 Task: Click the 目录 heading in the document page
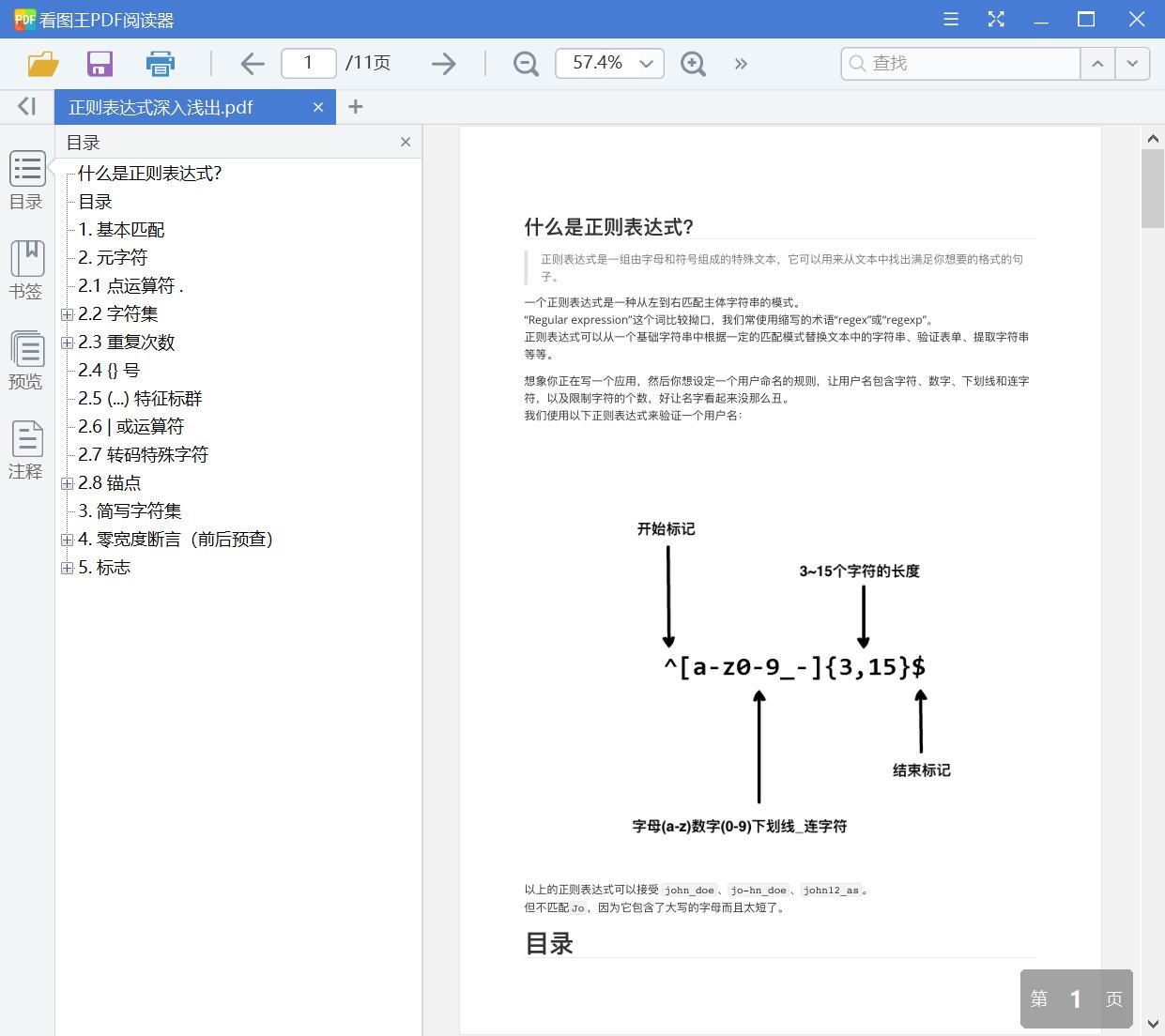point(549,943)
